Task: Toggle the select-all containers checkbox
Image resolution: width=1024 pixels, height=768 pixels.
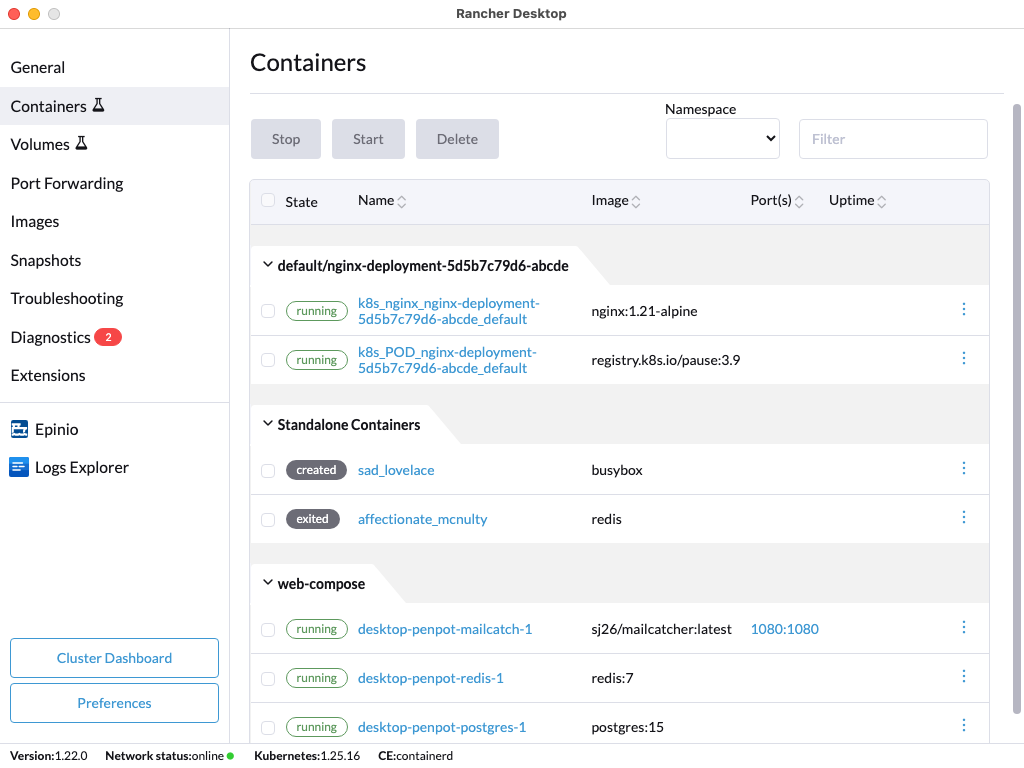Action: 267,200
